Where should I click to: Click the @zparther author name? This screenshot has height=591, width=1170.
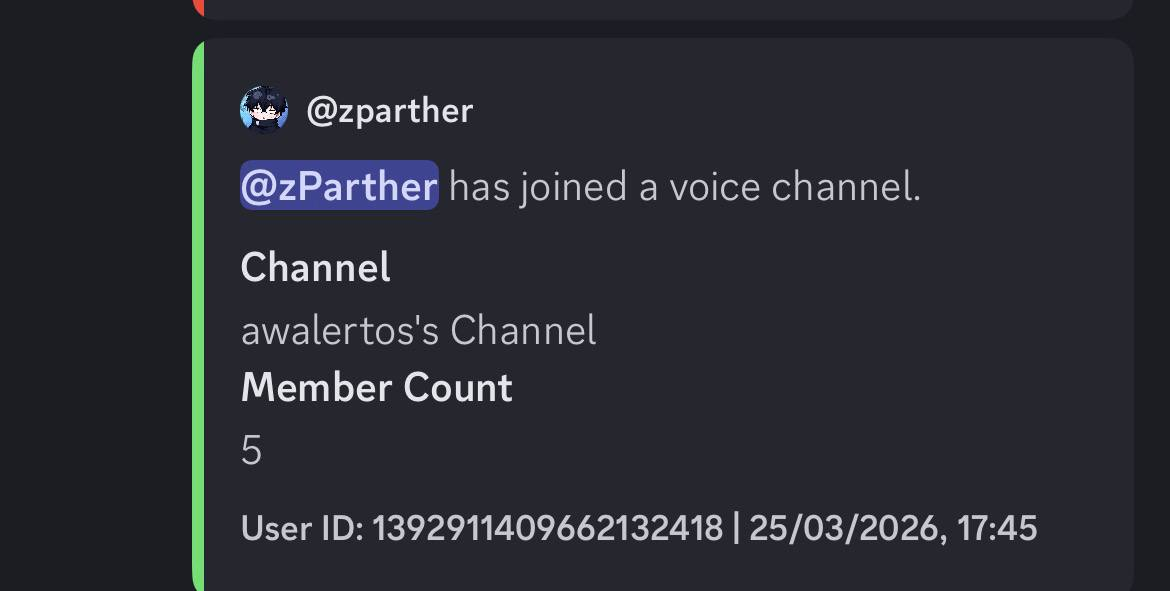point(389,111)
